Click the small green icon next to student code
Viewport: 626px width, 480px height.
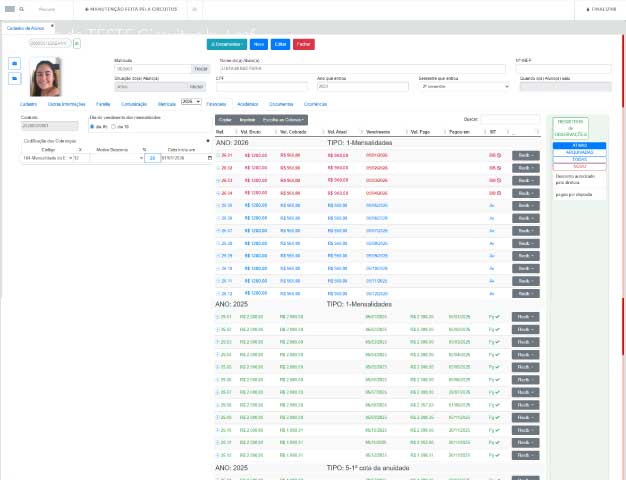click(x=77, y=43)
